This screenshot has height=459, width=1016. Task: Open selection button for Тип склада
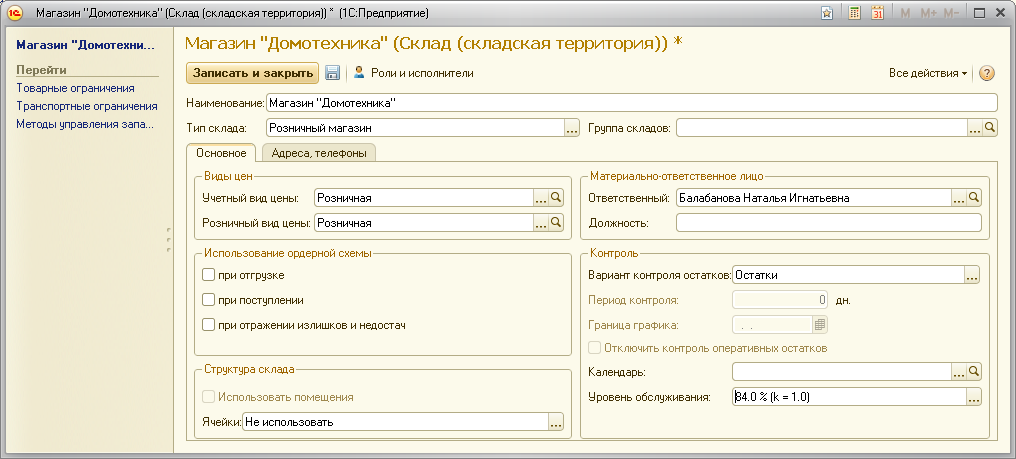pos(572,128)
